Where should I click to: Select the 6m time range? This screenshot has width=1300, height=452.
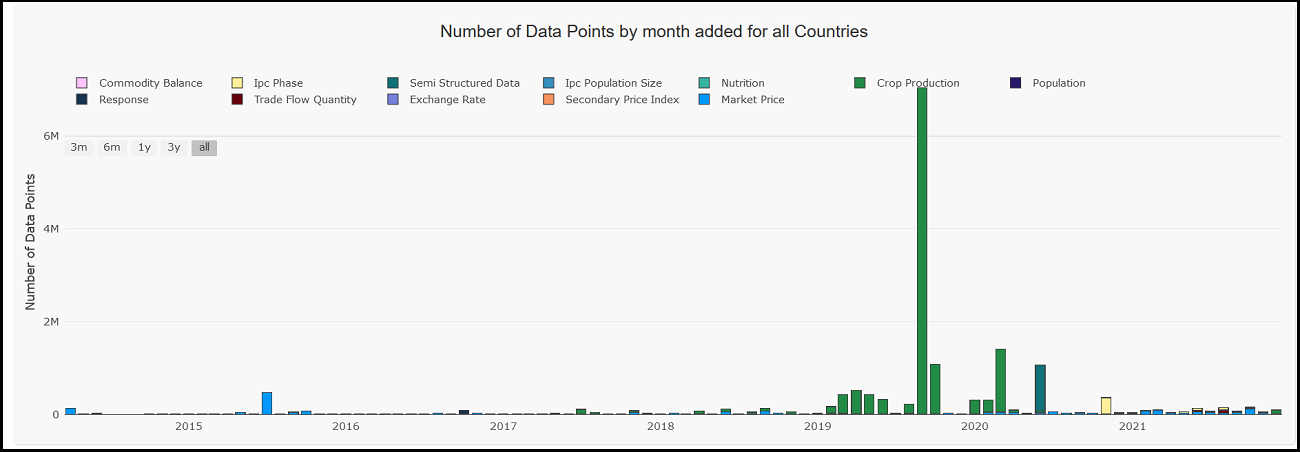click(x=112, y=148)
